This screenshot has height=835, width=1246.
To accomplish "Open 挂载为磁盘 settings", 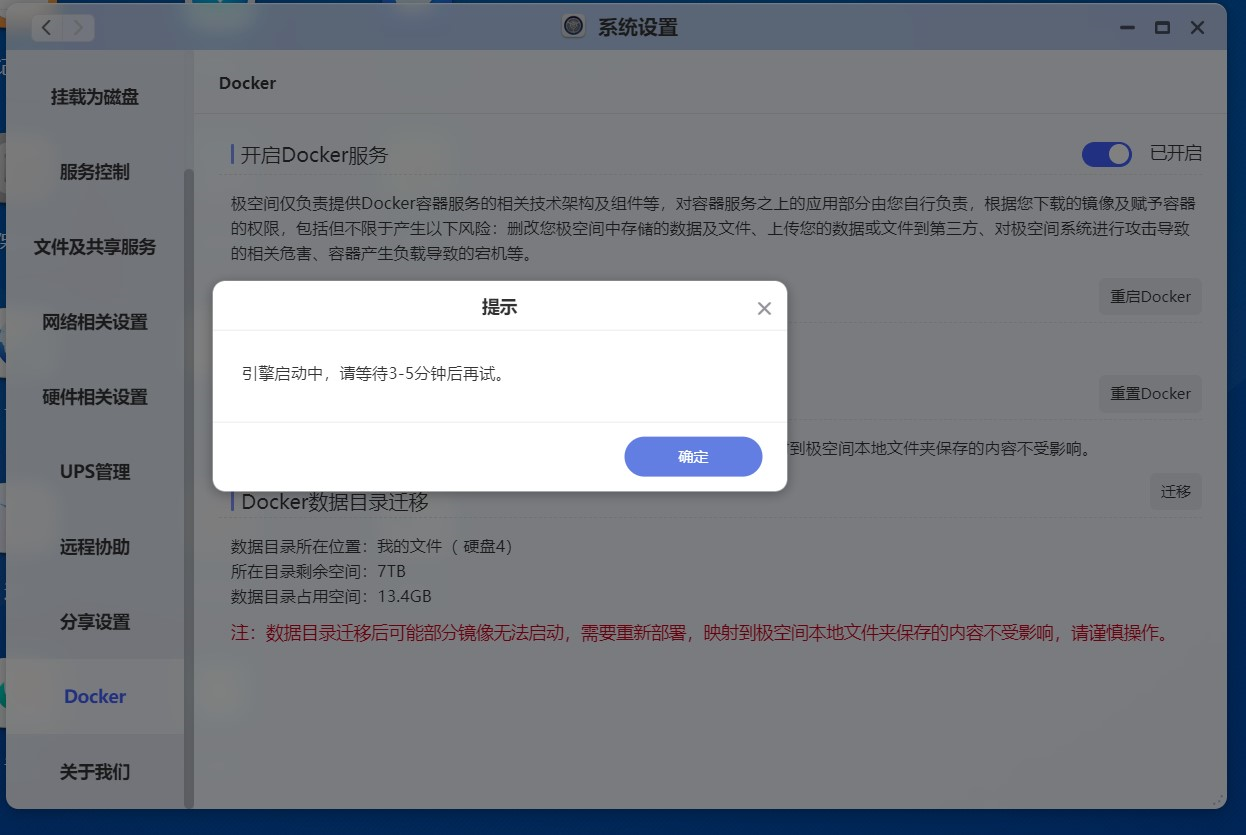I will click(95, 97).
